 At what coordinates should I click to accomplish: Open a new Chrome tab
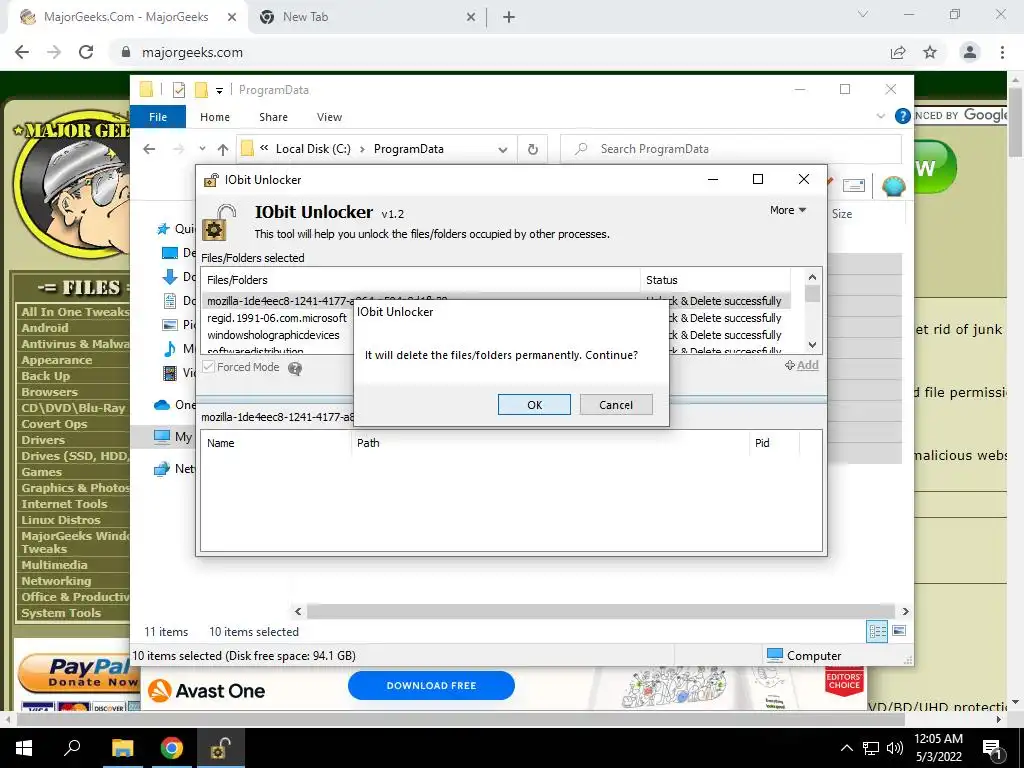[509, 18]
